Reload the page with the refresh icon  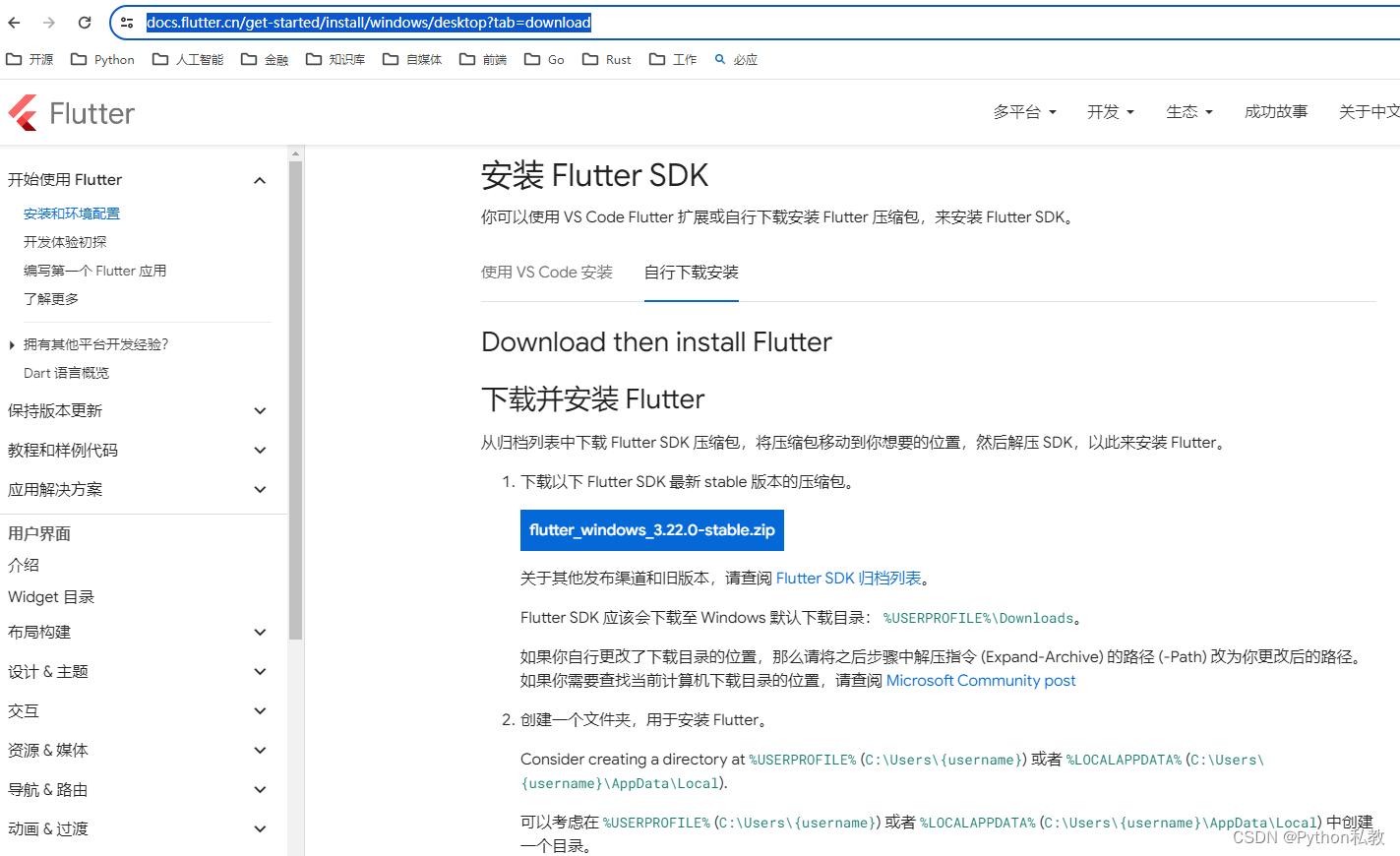point(85,23)
